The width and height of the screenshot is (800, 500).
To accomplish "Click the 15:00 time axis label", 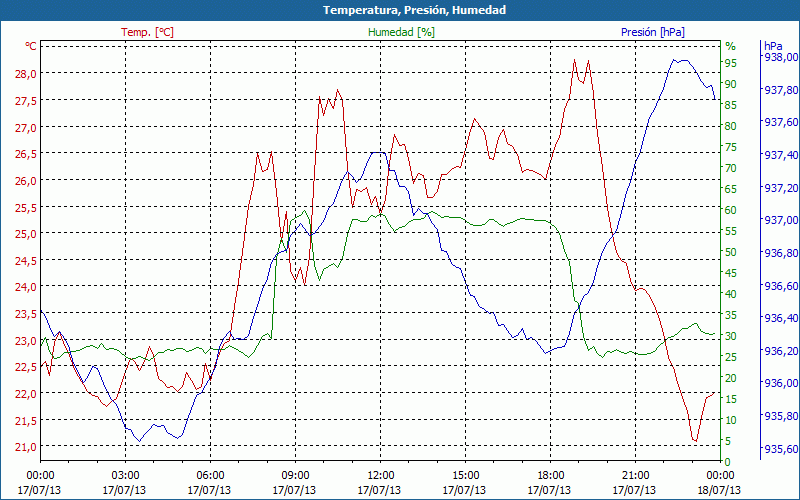I will [465, 476].
